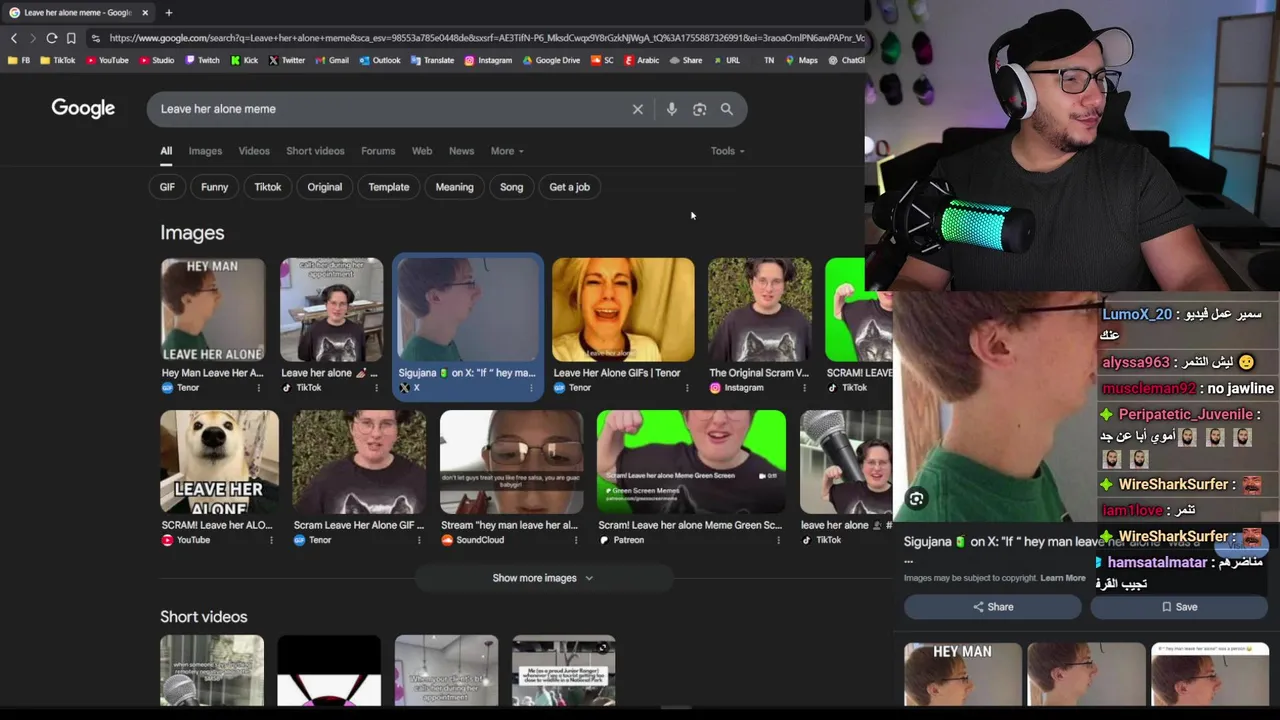The height and width of the screenshot is (720, 1280).
Task: Switch to the Videos tab
Action: (x=254, y=151)
